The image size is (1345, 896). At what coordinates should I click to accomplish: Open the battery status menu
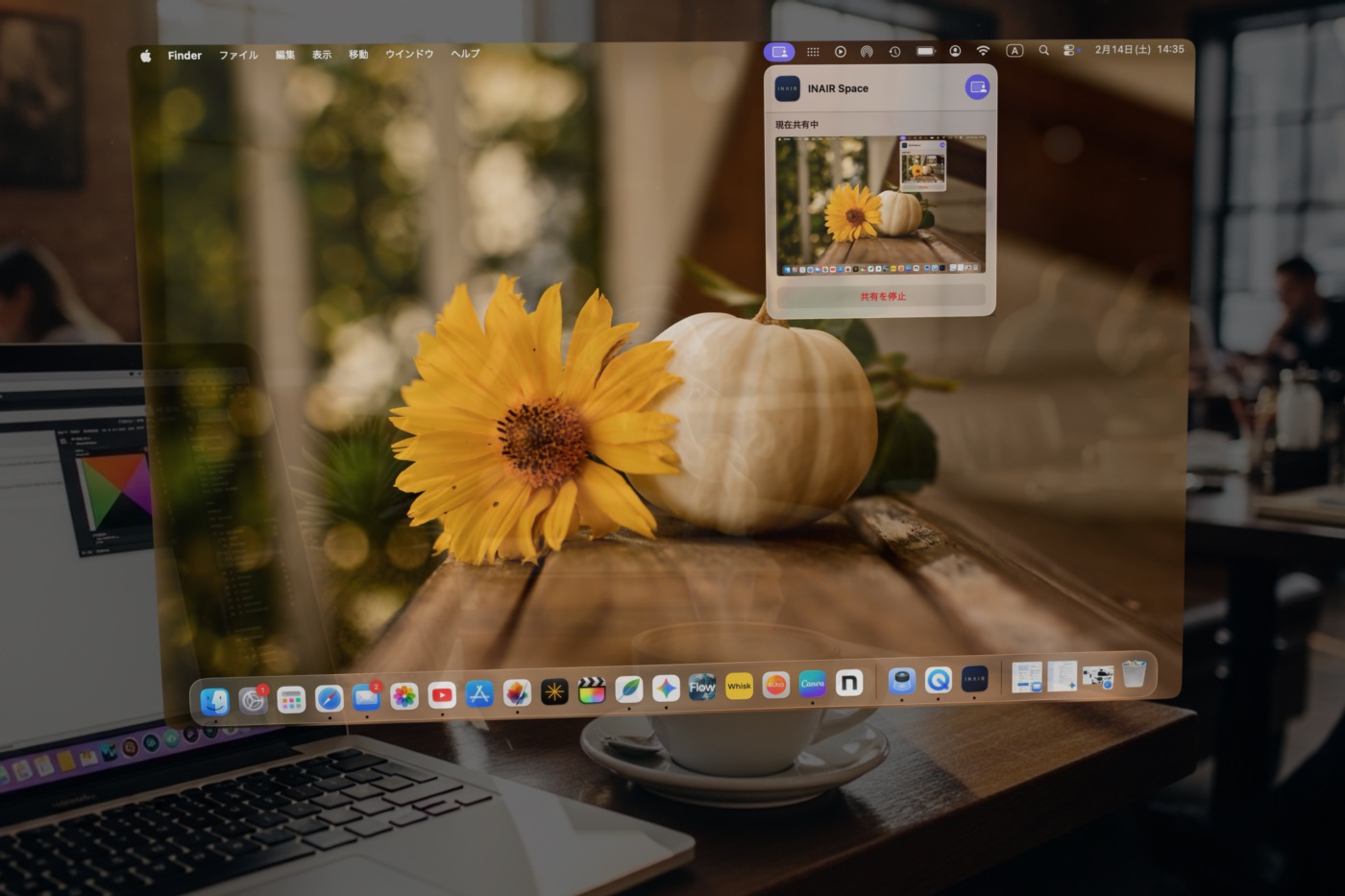pyautogui.click(x=925, y=51)
